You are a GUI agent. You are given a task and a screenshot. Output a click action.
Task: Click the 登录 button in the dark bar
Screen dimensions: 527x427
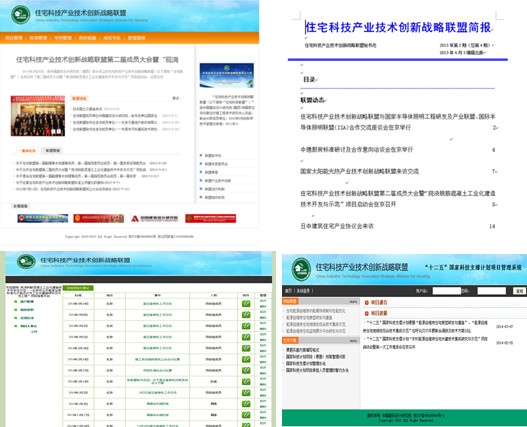[520, 291]
